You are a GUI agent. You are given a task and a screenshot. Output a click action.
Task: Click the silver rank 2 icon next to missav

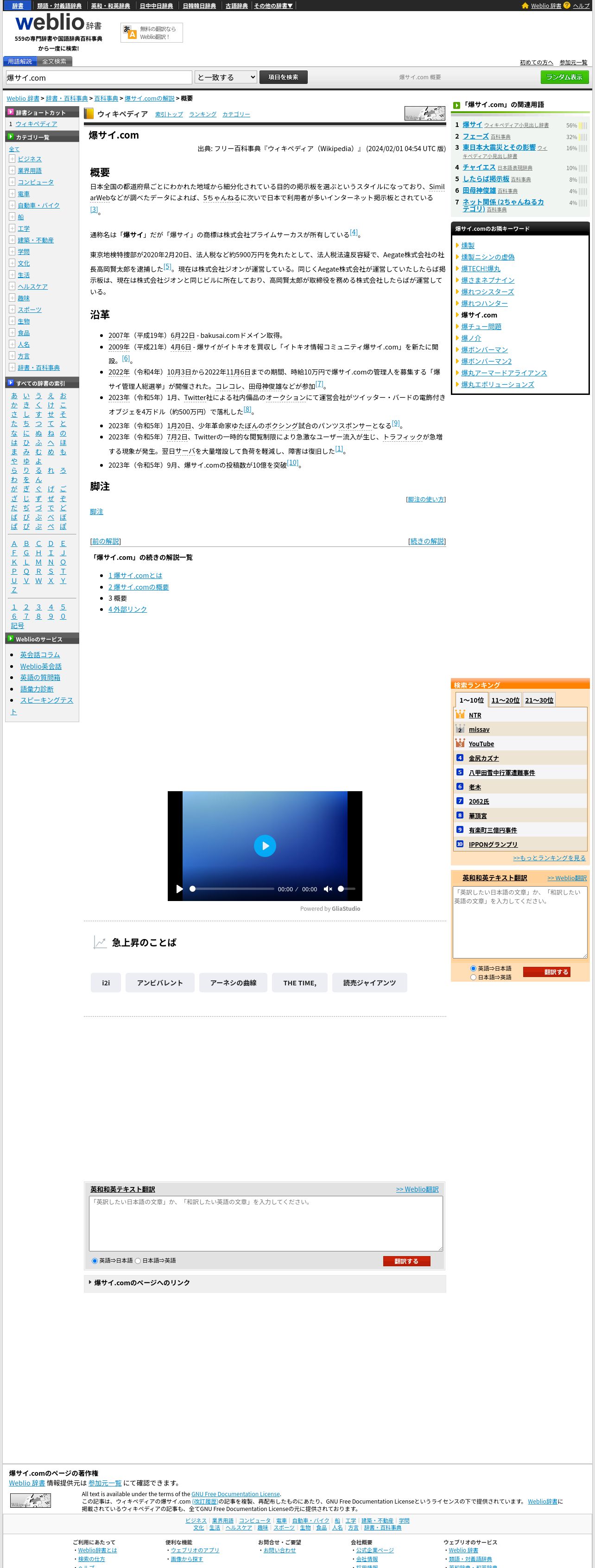click(460, 729)
